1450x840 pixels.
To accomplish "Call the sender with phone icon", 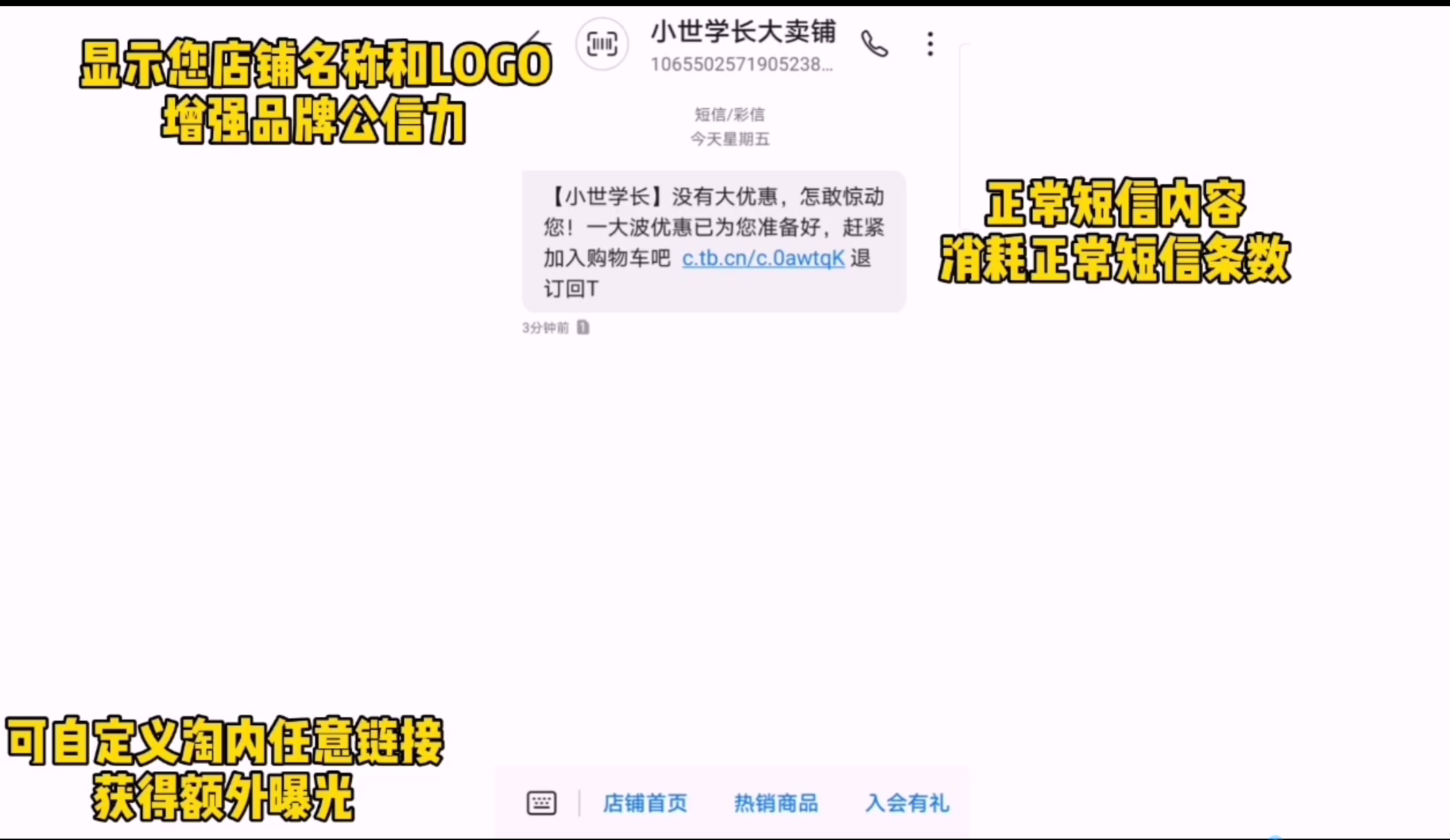I will pos(874,44).
